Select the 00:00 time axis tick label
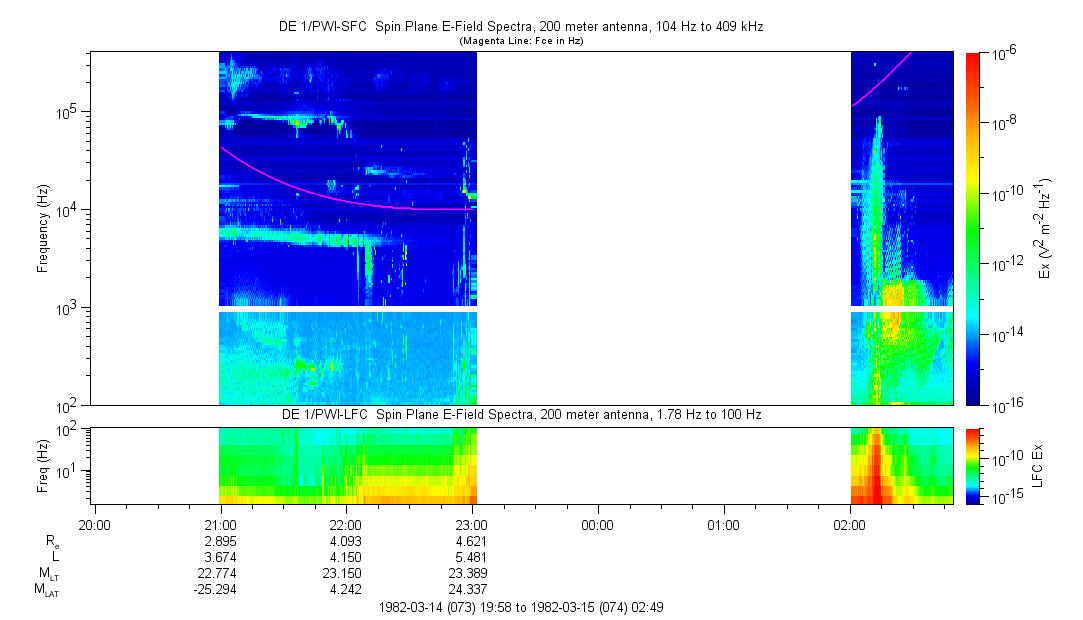 click(598, 523)
